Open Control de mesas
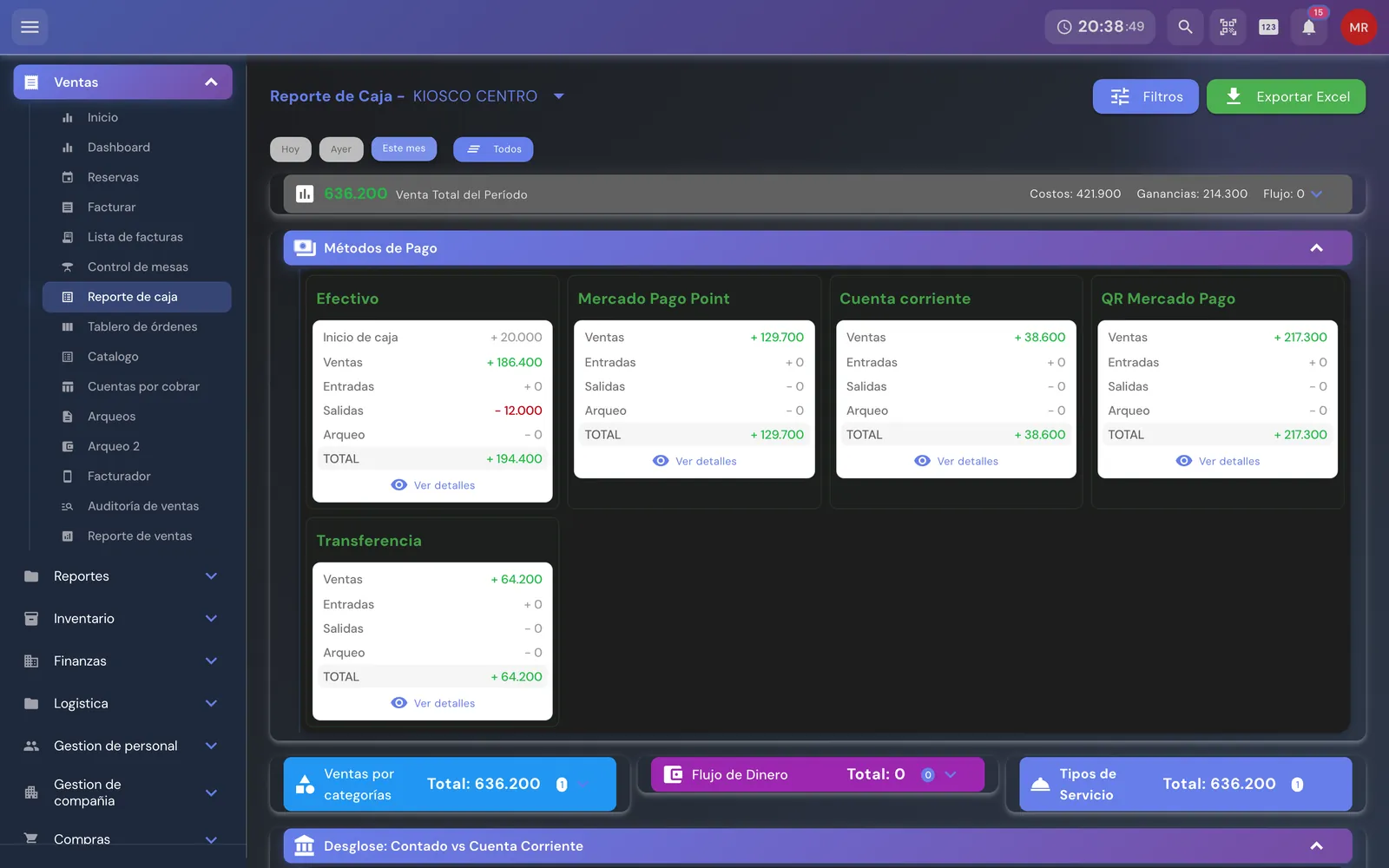The height and width of the screenshot is (868, 1389). [x=136, y=267]
